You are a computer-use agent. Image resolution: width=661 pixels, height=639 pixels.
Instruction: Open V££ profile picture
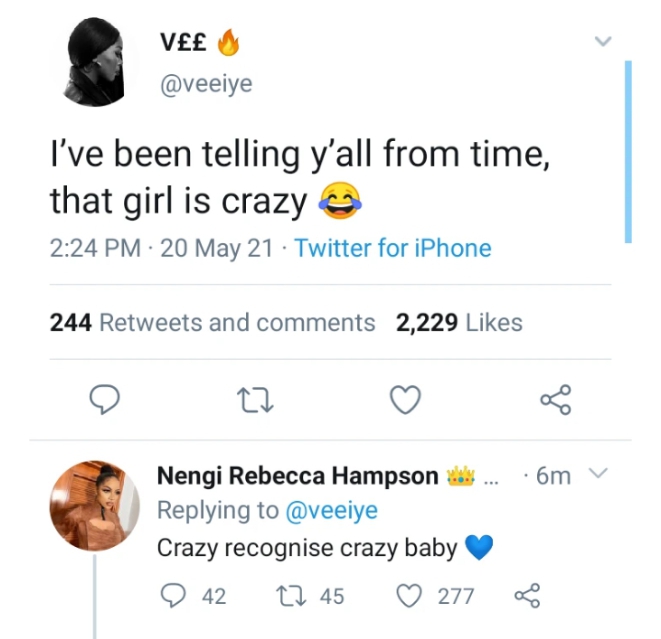pos(97,61)
